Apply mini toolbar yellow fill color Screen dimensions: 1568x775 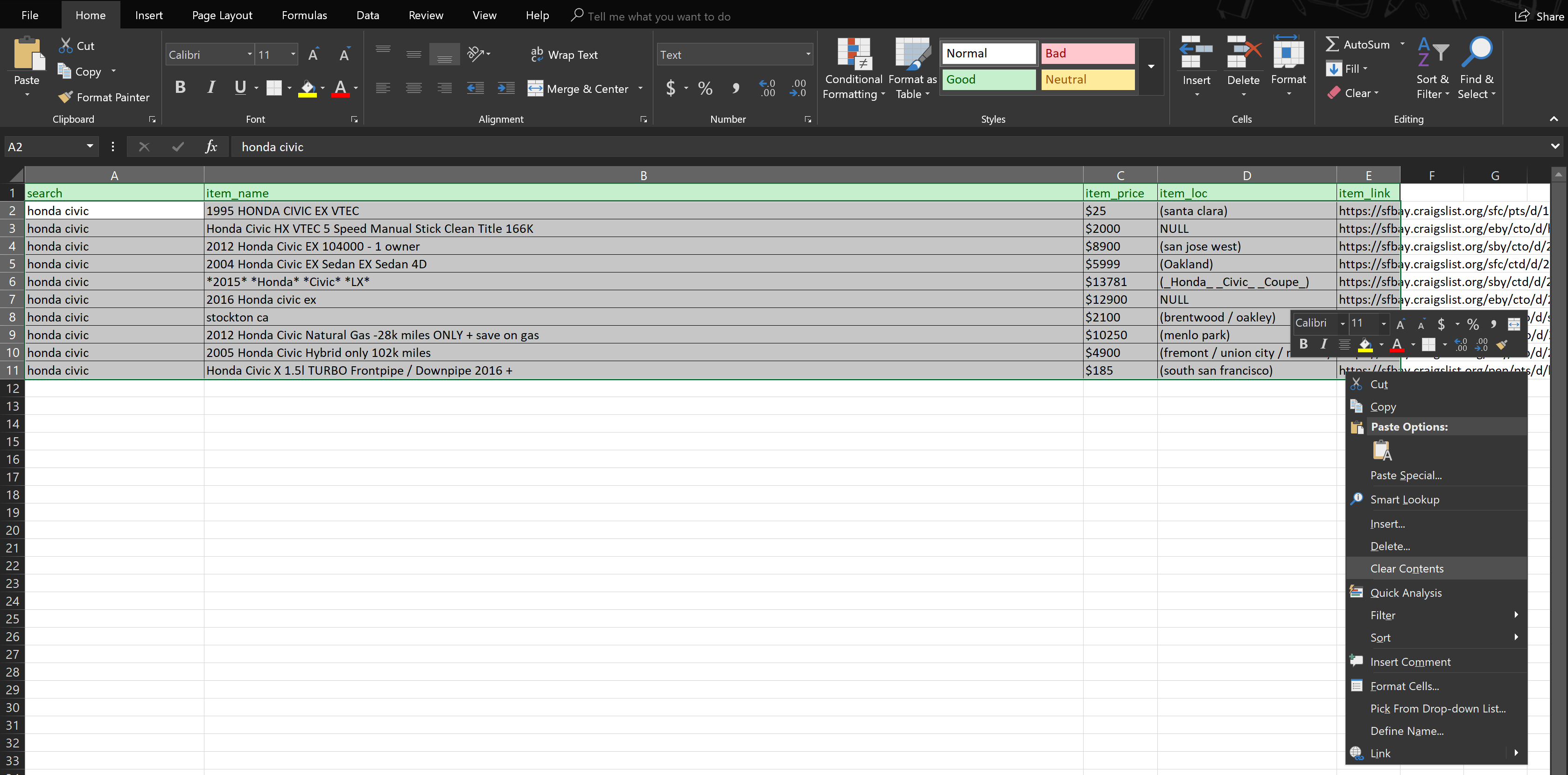click(1365, 345)
